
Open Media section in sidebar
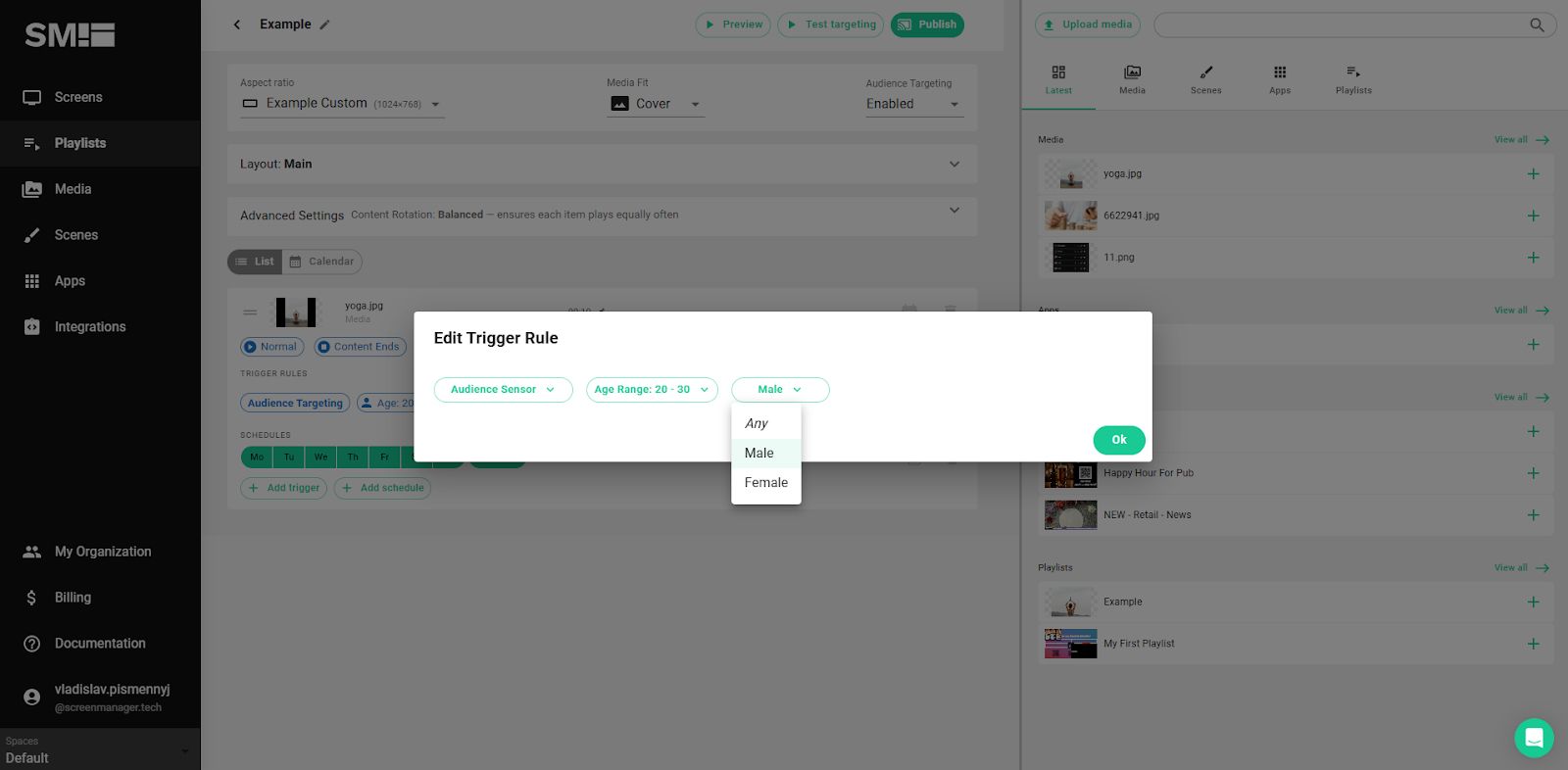100,189
